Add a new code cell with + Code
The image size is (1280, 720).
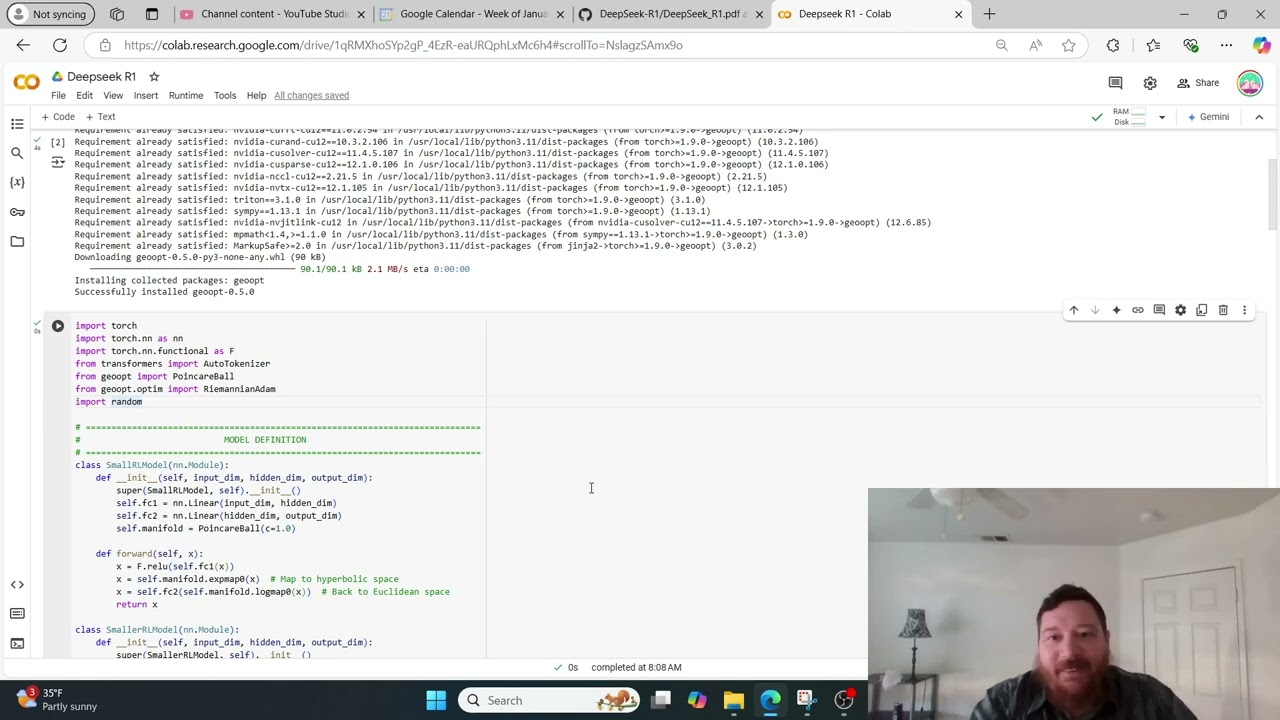(x=58, y=117)
